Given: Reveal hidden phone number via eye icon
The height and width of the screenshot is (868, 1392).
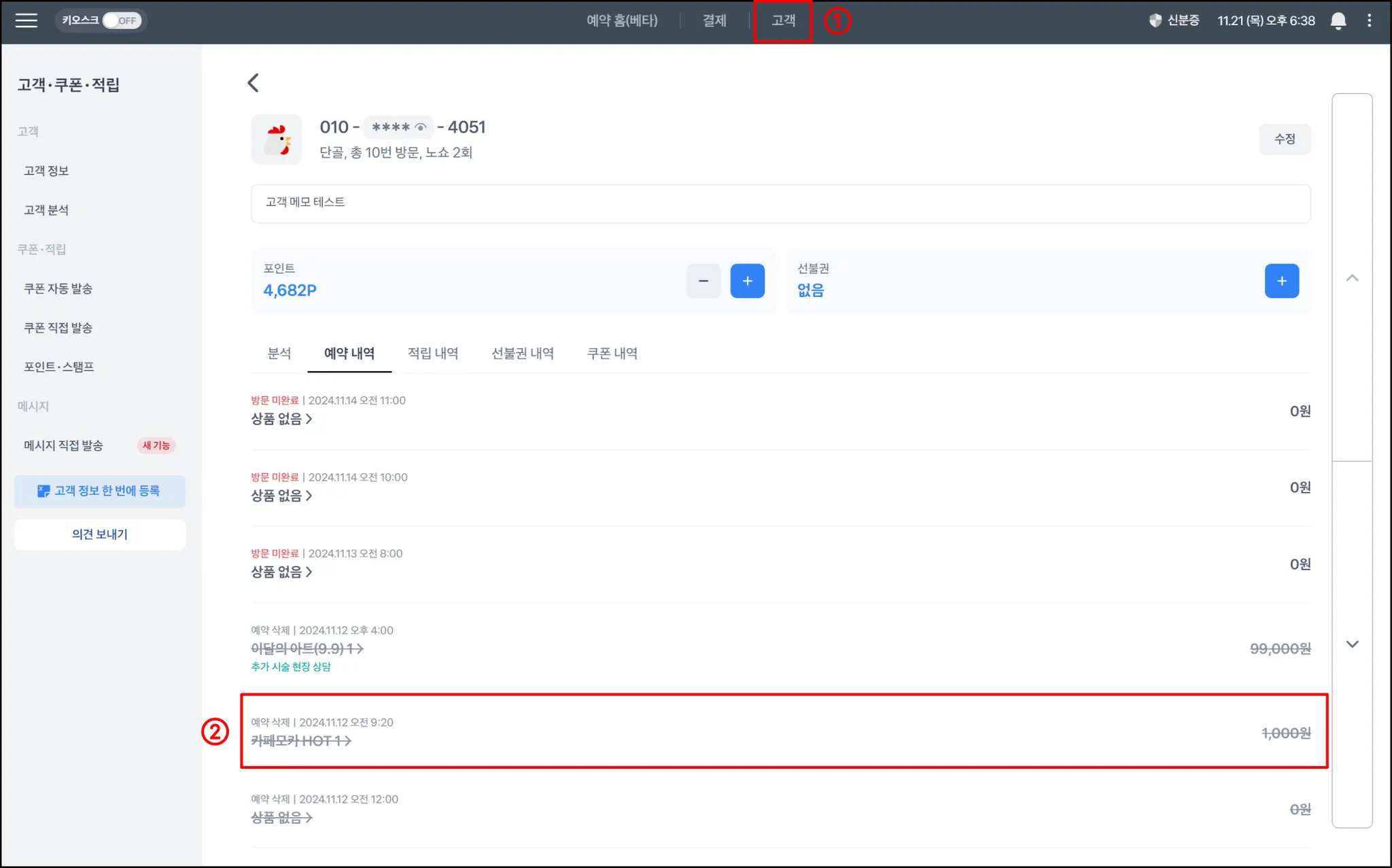Looking at the screenshot, I should pos(421,127).
